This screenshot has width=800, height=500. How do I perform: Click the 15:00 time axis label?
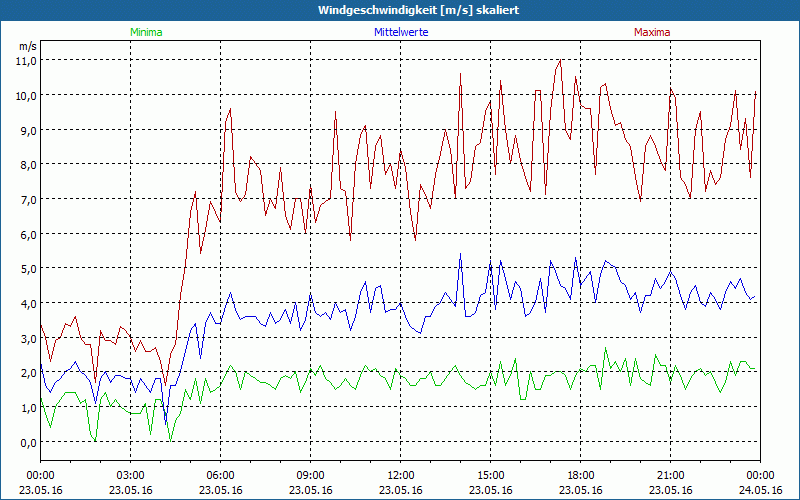490,476
